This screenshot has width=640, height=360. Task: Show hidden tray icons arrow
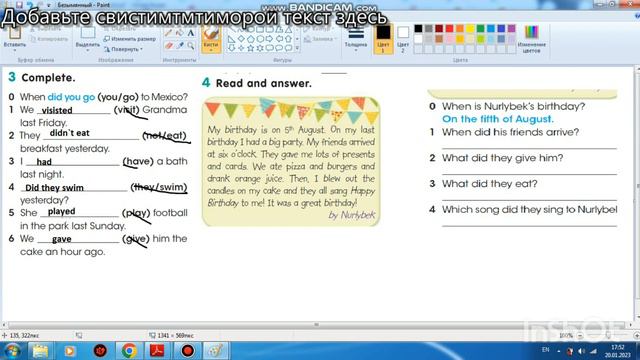(559, 351)
